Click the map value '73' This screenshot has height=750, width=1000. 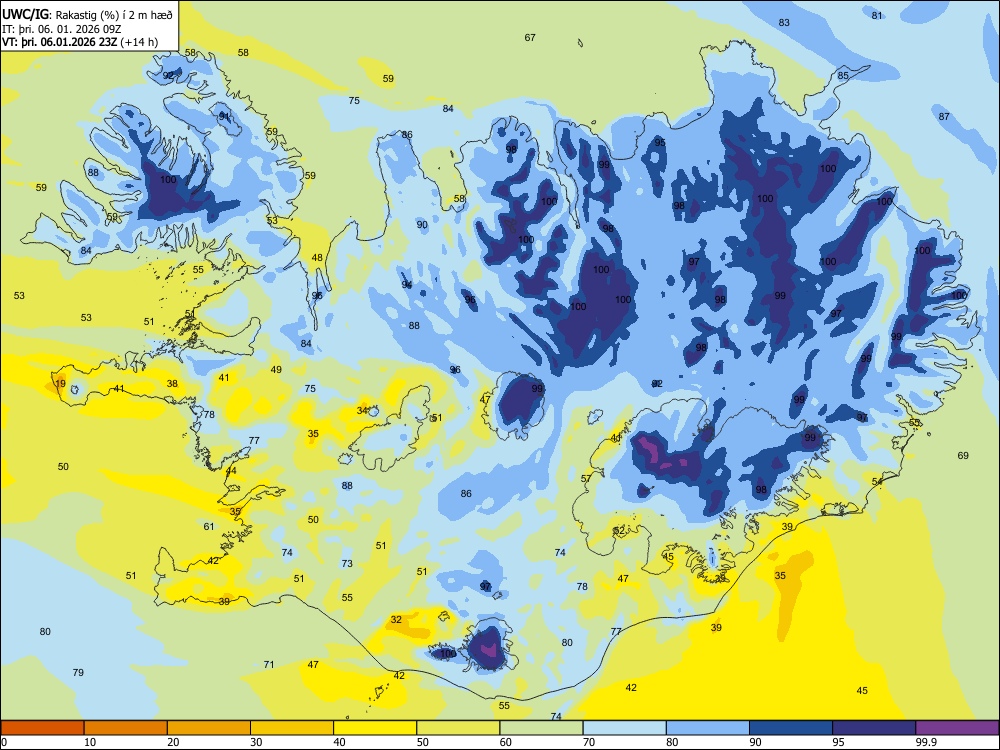tap(347, 563)
